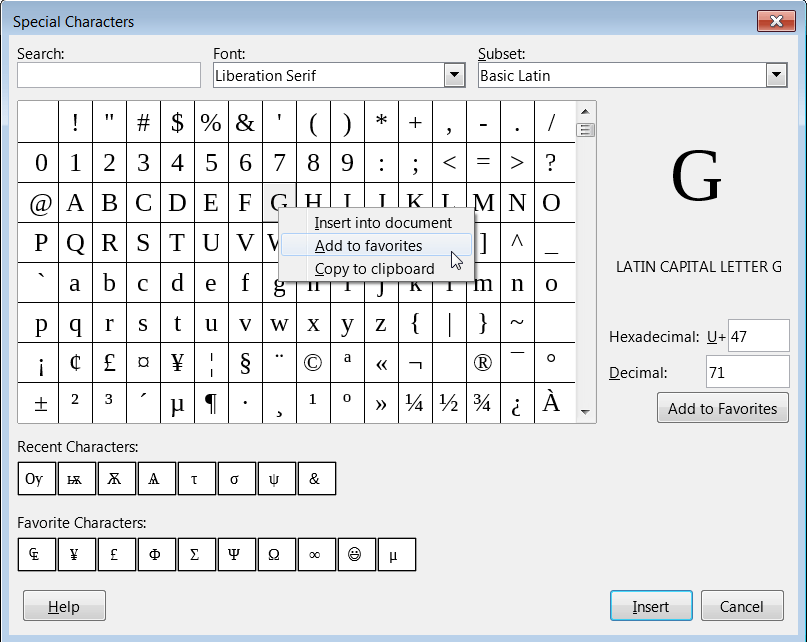Choose Insert into document from context menu
Viewport: 807px width, 642px height.
point(376,222)
